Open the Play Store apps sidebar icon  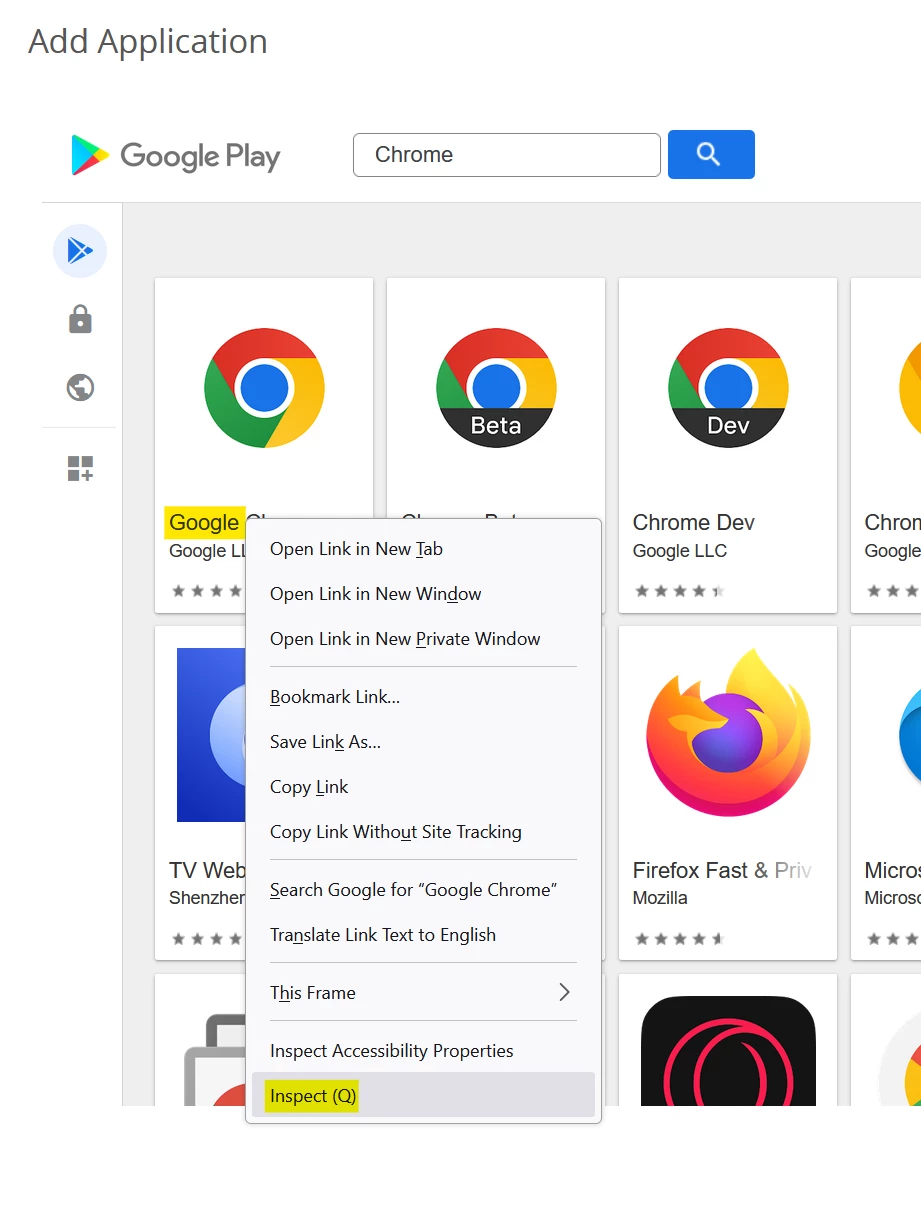click(x=80, y=251)
